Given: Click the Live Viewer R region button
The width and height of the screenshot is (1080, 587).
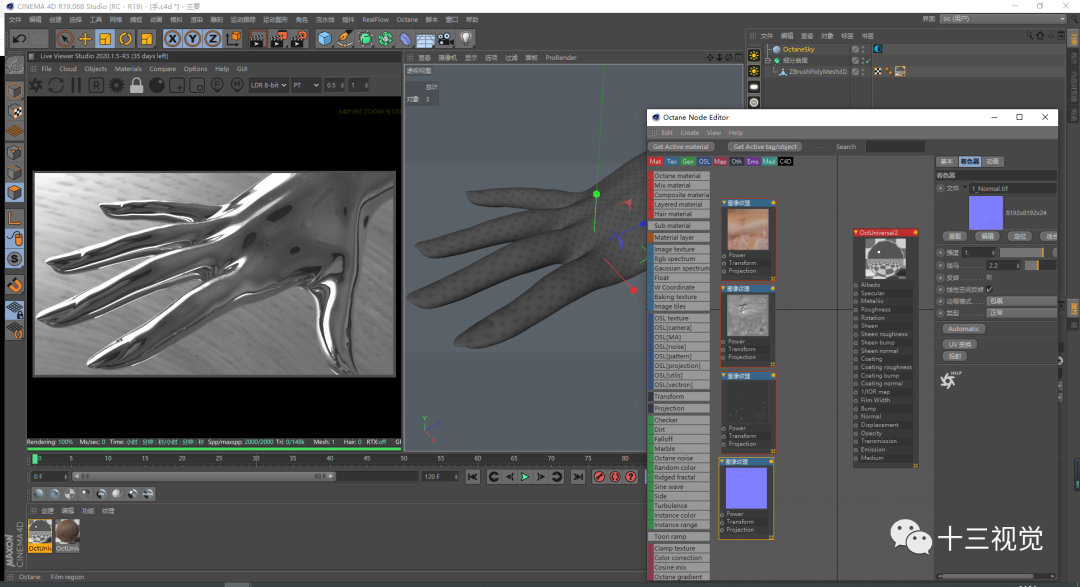Looking at the screenshot, I should (x=96, y=85).
